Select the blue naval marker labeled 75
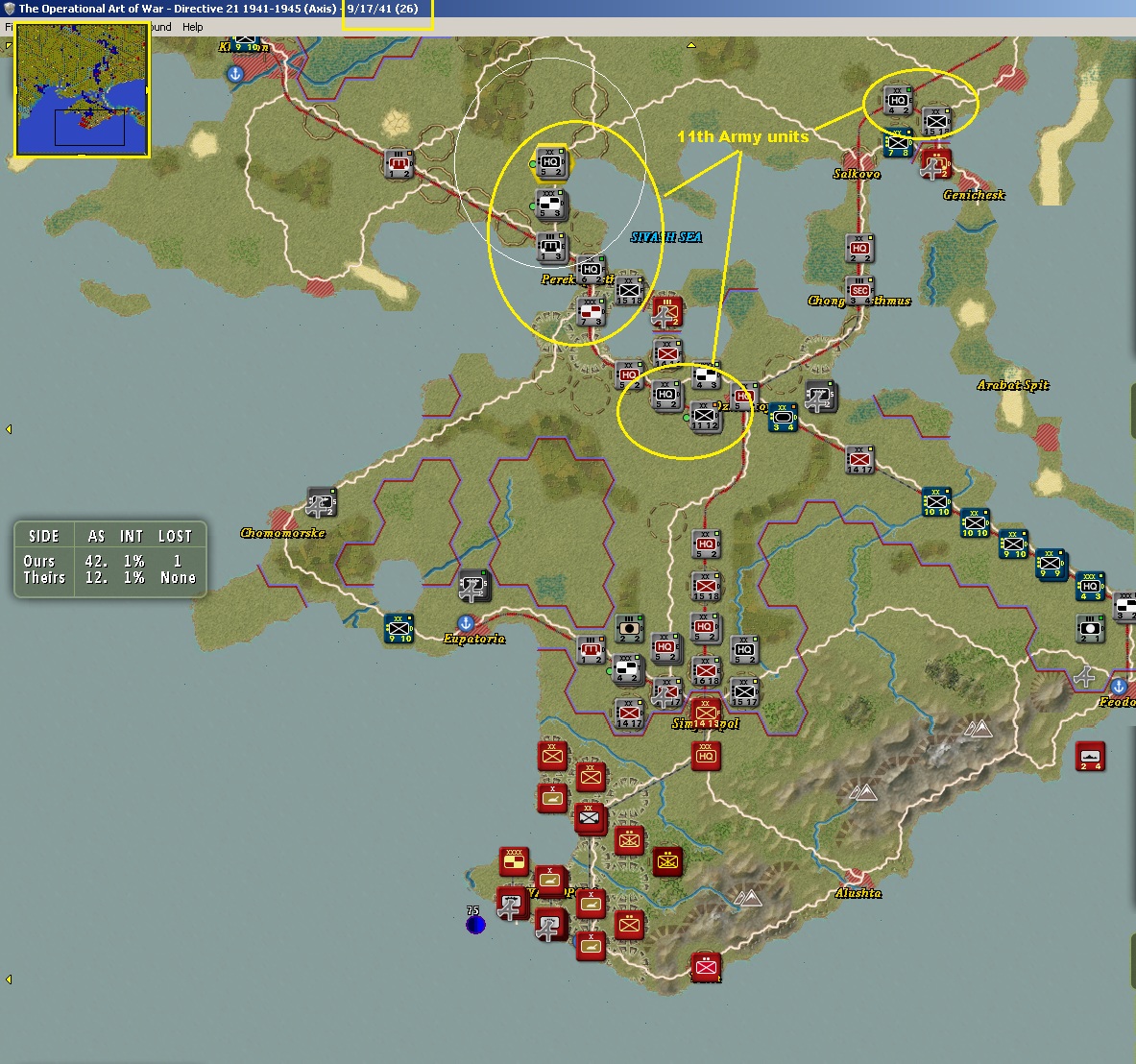 click(x=475, y=924)
